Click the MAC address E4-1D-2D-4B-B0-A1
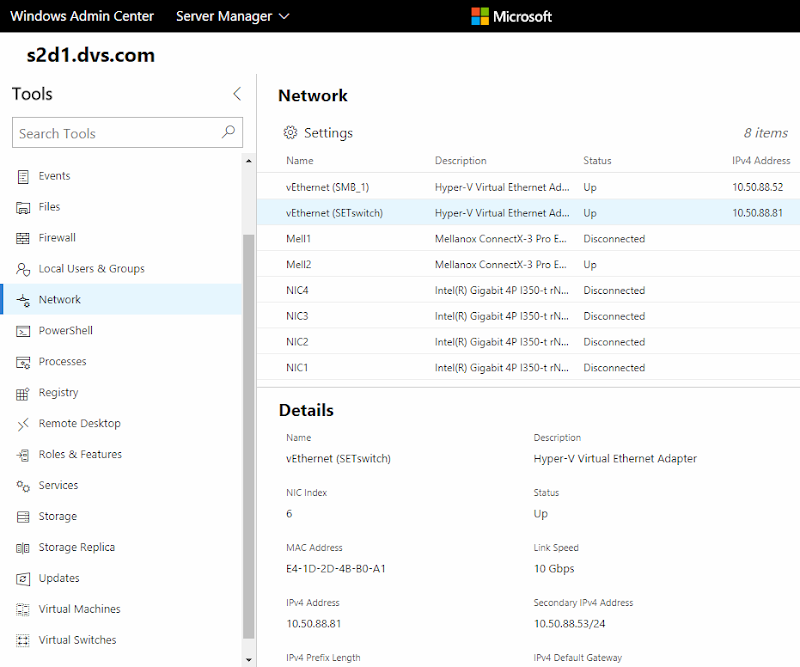 336,569
